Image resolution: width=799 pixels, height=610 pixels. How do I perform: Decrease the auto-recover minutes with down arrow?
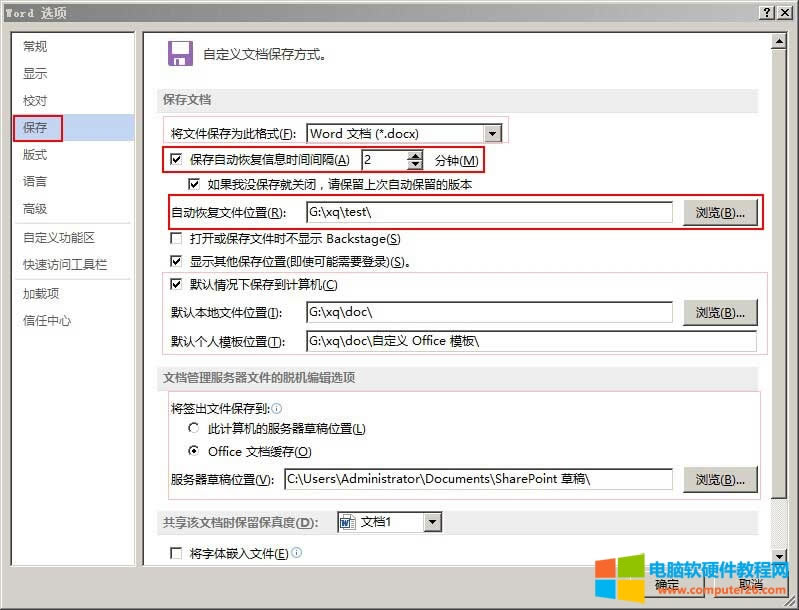(415, 165)
